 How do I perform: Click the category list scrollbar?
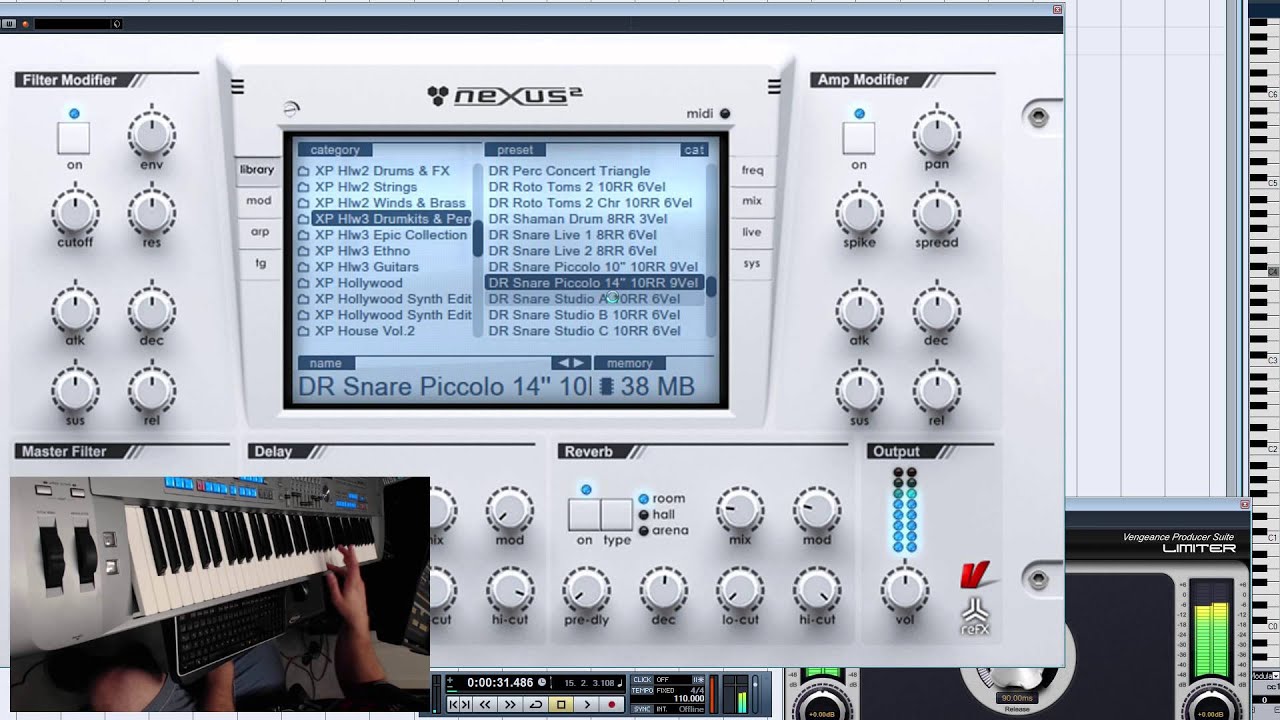click(478, 250)
